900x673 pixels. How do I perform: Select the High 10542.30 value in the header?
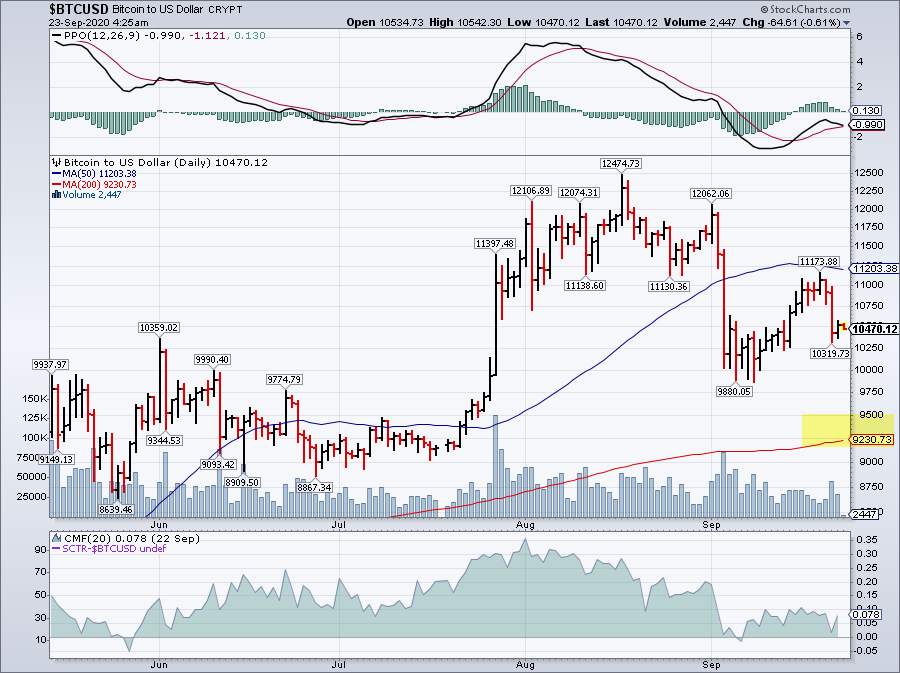465,22
